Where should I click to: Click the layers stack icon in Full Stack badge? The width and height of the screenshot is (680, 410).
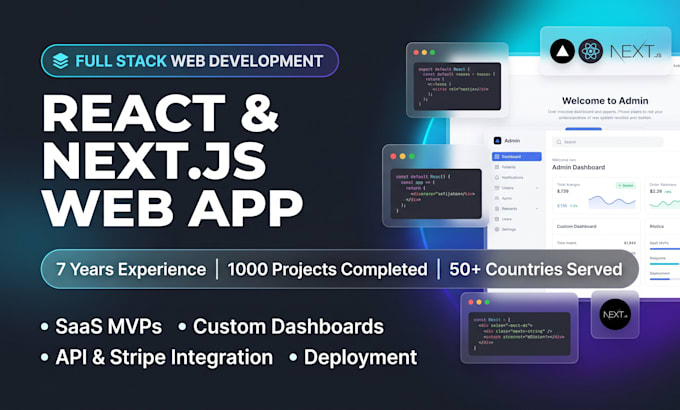tap(61, 61)
